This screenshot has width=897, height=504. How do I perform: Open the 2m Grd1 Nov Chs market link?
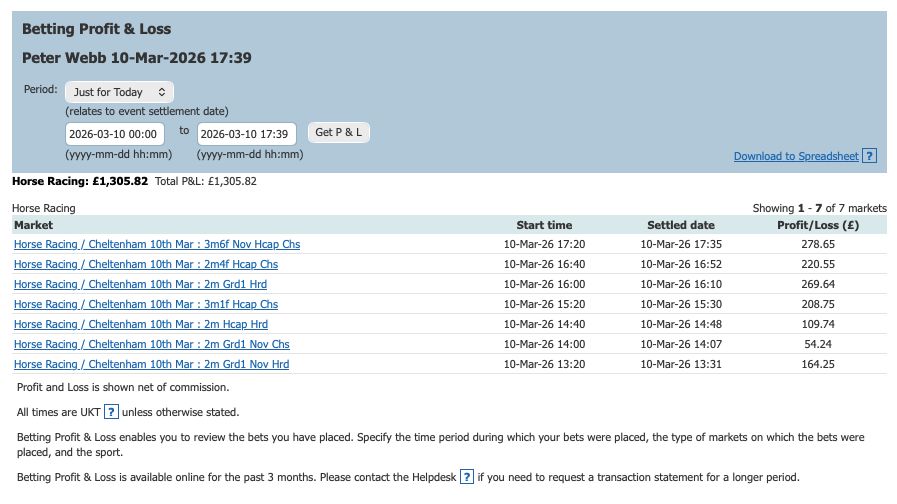coord(152,344)
